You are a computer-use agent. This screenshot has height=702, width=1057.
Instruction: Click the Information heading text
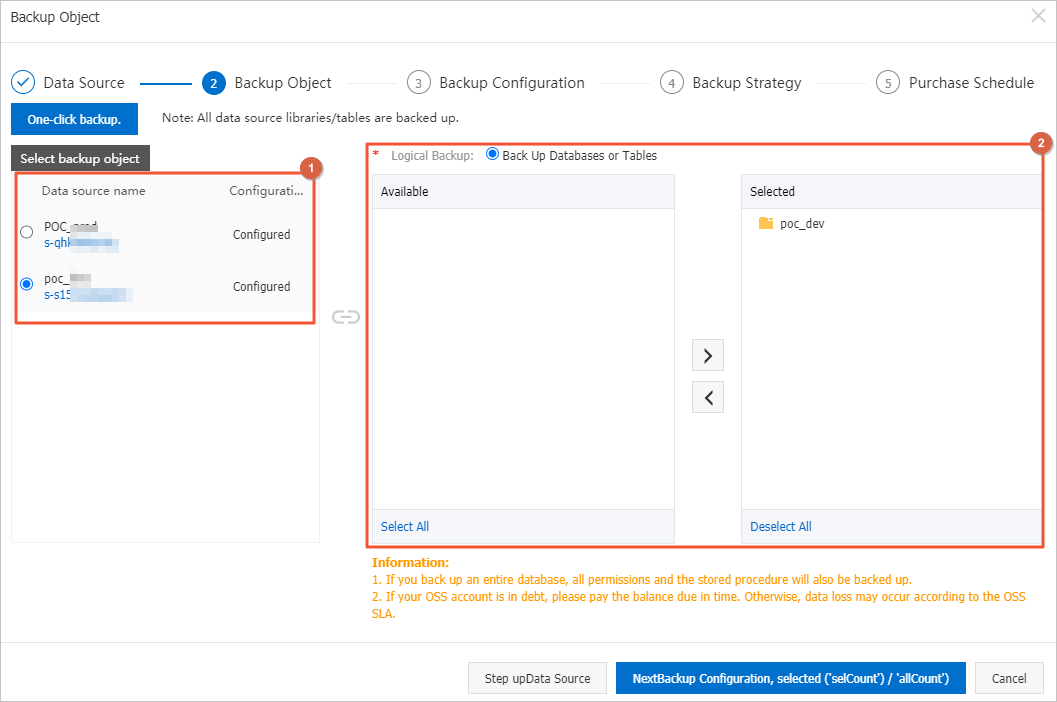(x=411, y=562)
